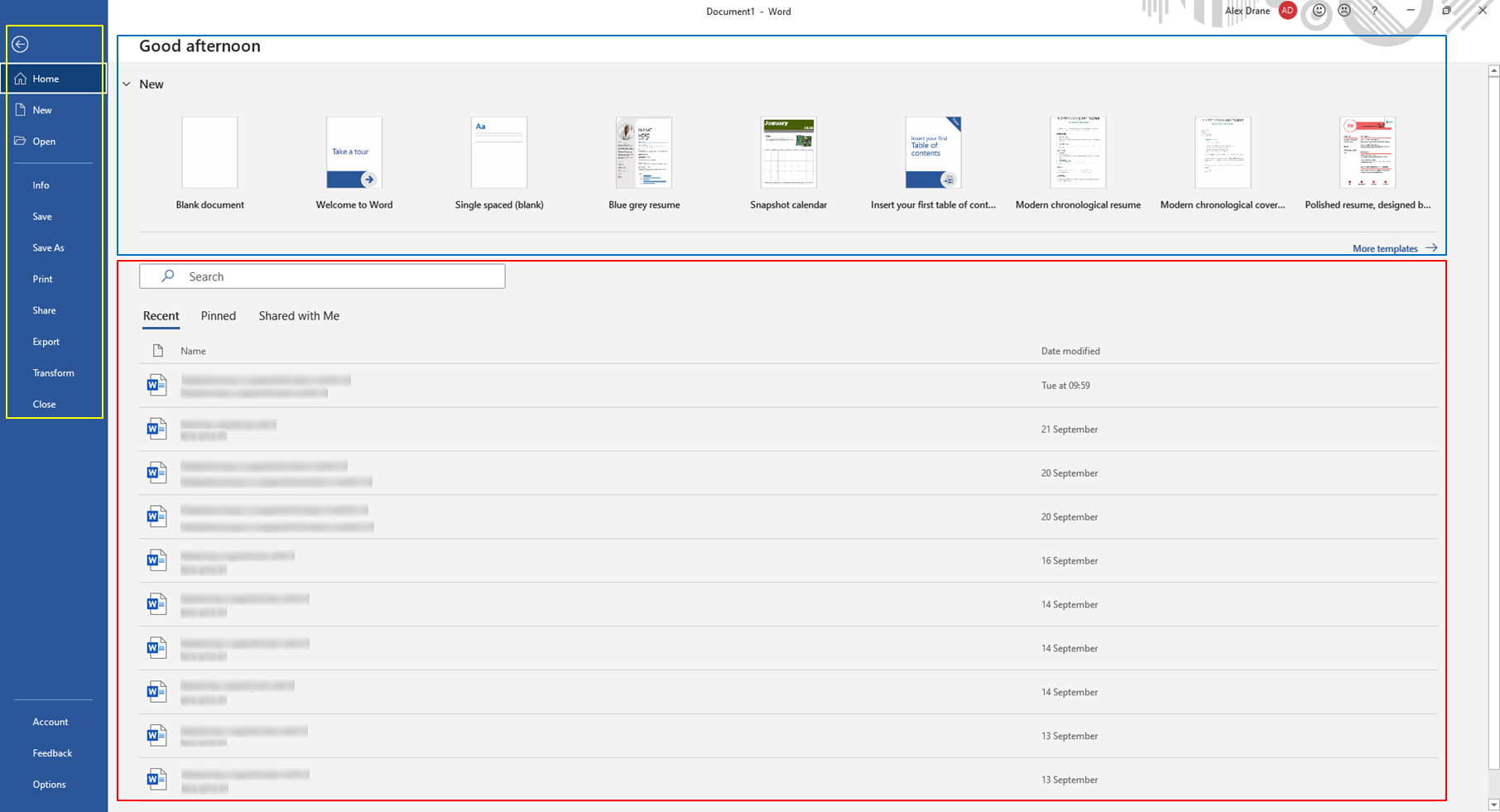Switch to the Shared with Me tab
1500x812 pixels.
[x=299, y=316]
